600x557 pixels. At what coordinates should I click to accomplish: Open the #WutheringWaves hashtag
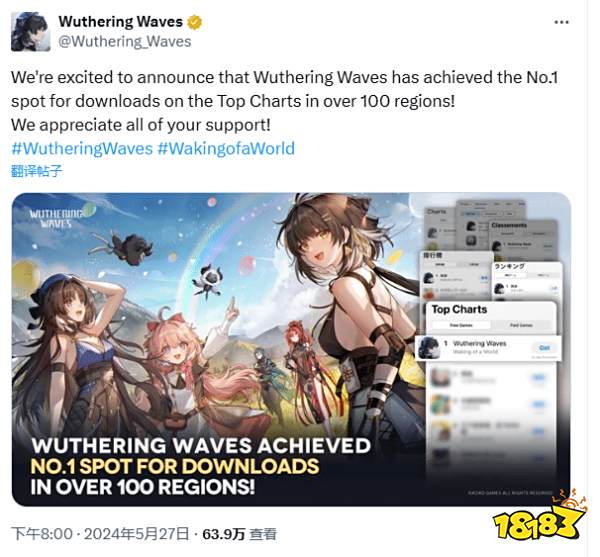click(x=82, y=148)
